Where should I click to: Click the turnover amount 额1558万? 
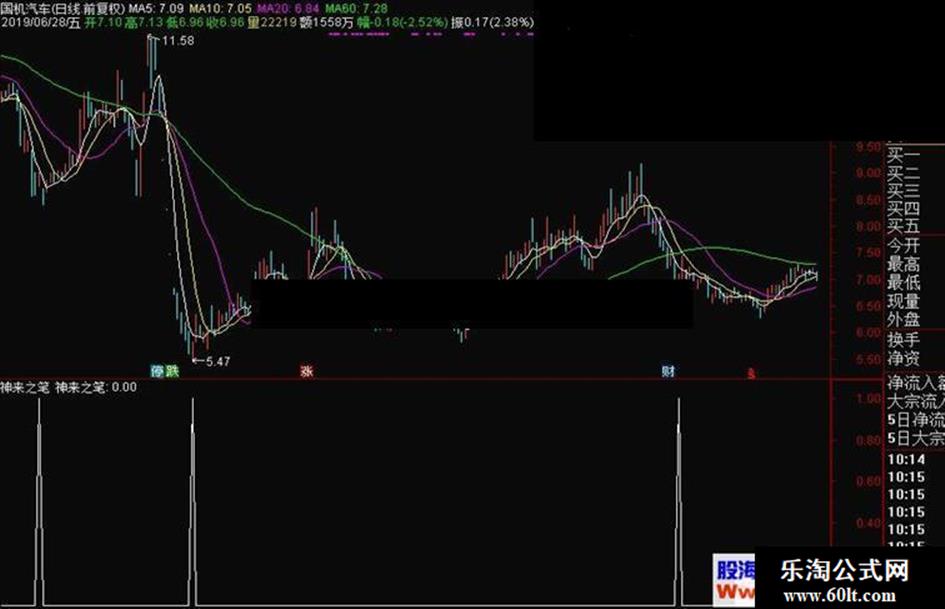pyautogui.click(x=326, y=23)
